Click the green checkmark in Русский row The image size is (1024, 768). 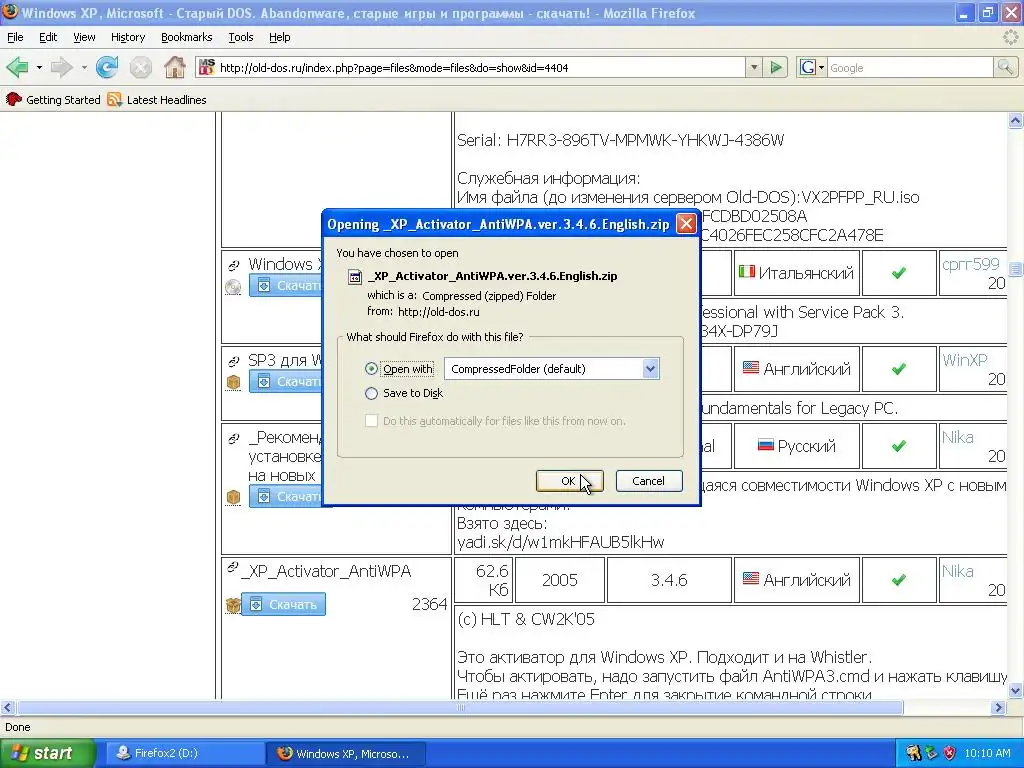click(x=899, y=446)
